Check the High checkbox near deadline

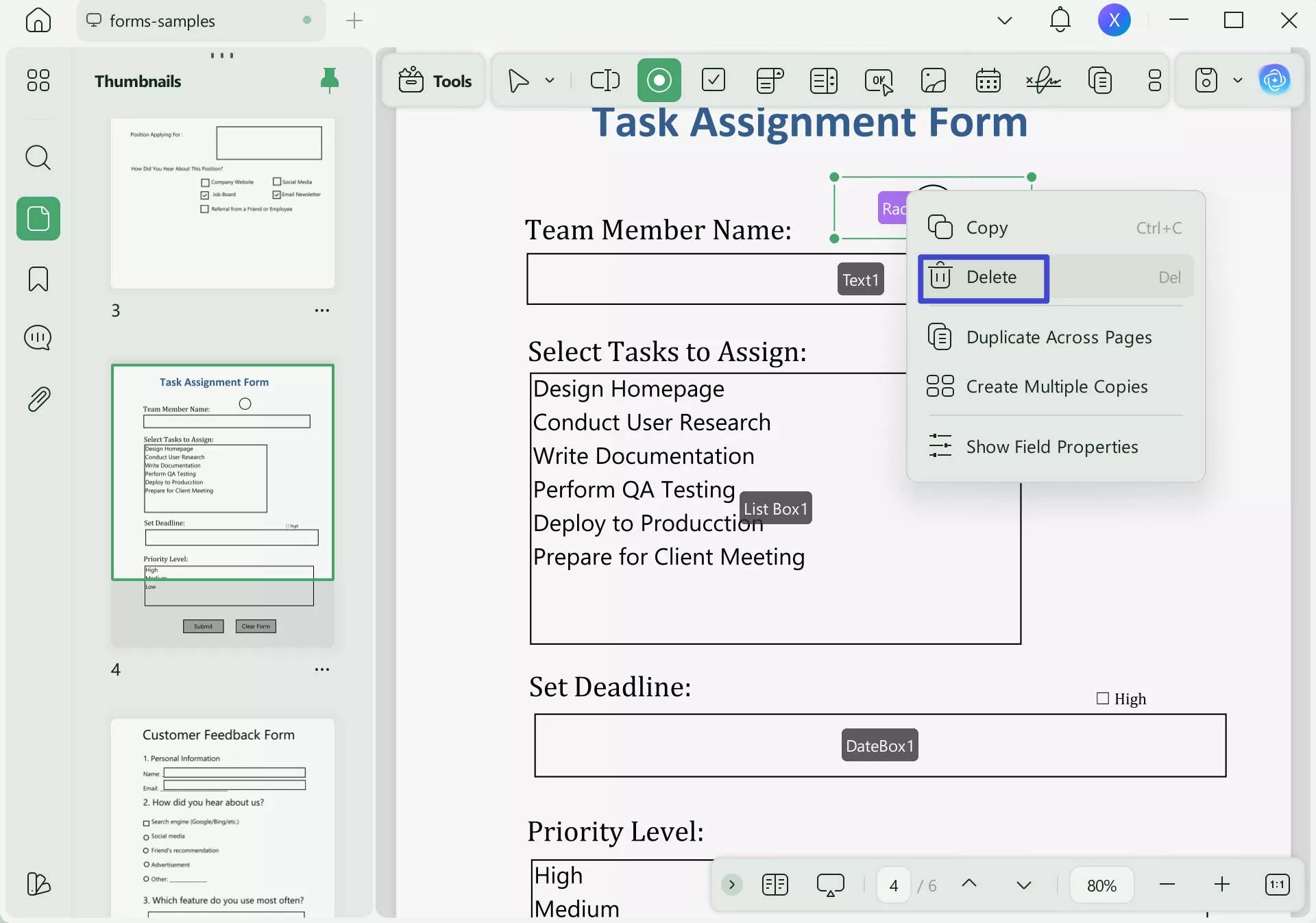(x=1102, y=698)
